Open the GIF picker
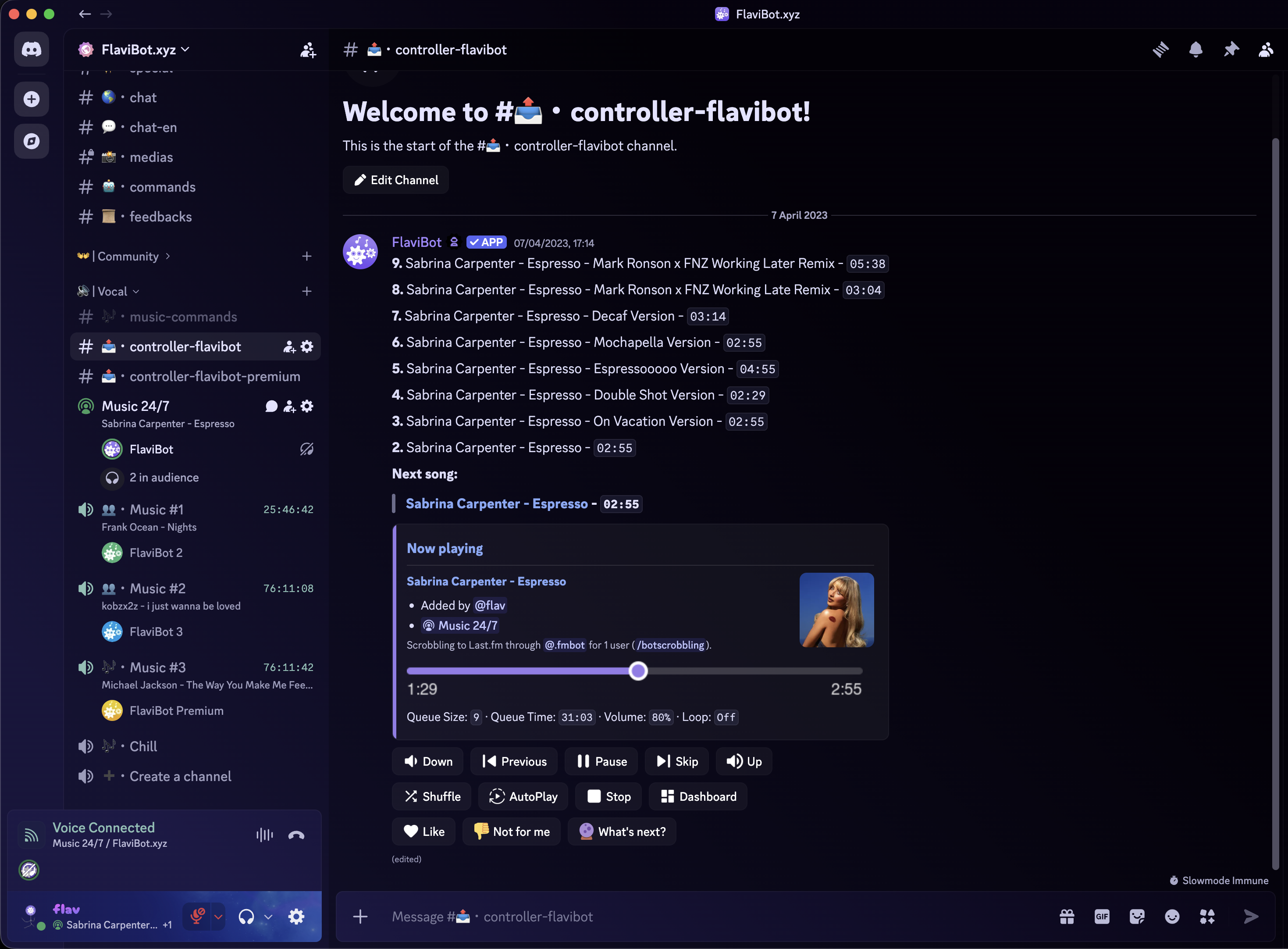1288x949 pixels. (1102, 916)
